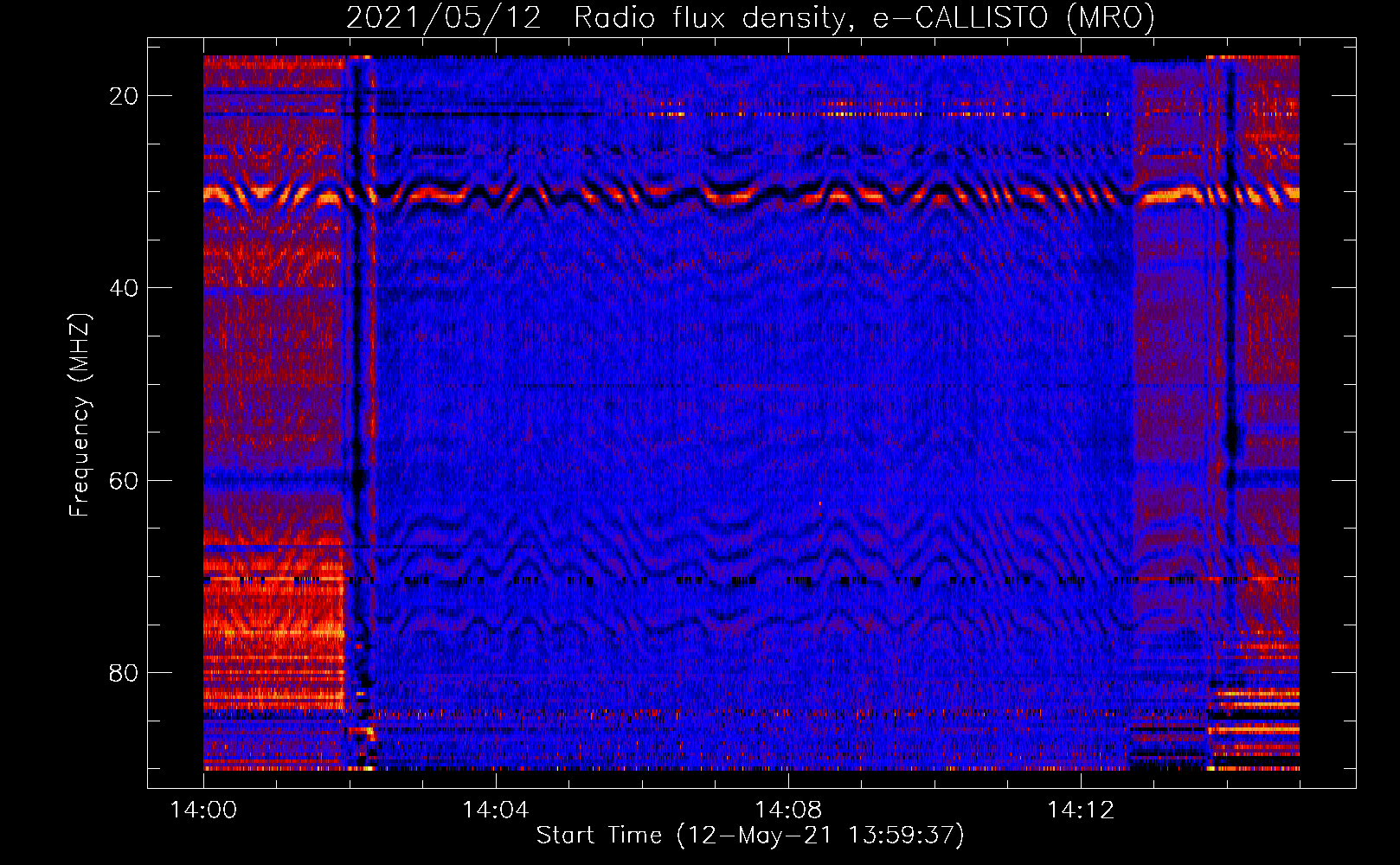Viewport: 1400px width, 865px height.
Task: Click the '20' frequency tick label
Action: [124, 96]
